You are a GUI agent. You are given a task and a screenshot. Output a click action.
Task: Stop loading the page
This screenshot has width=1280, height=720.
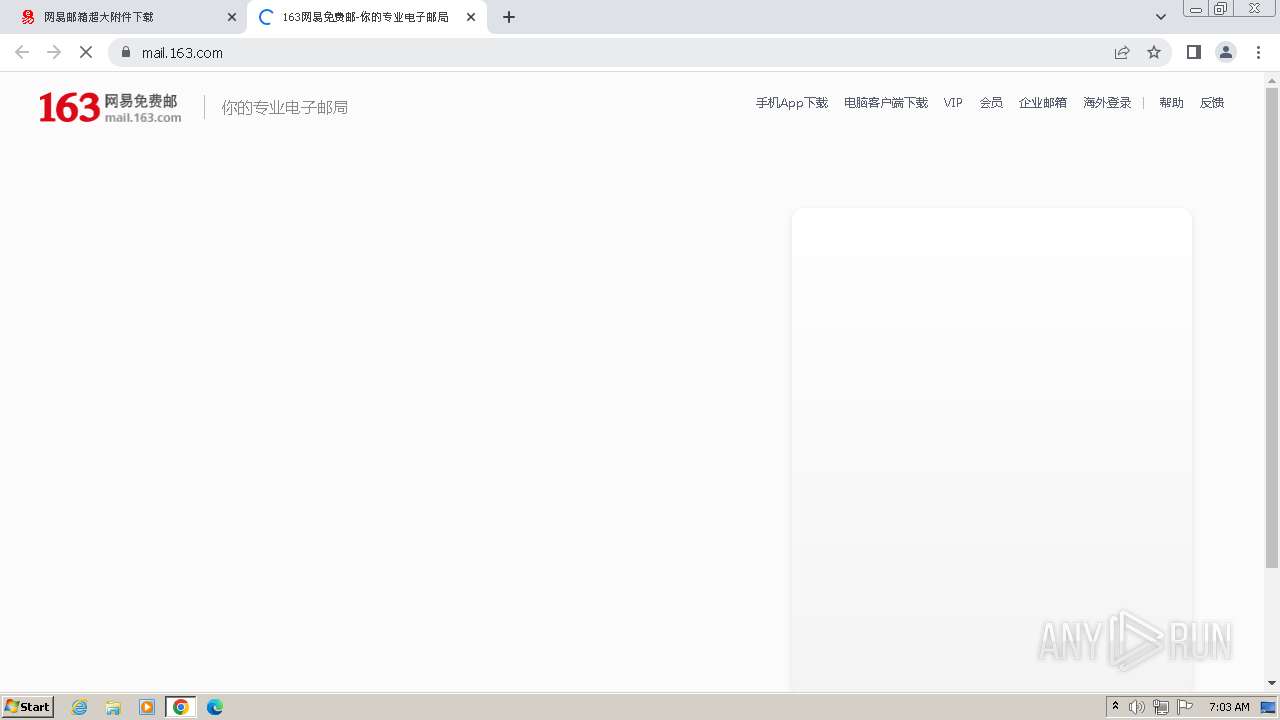coord(86,52)
